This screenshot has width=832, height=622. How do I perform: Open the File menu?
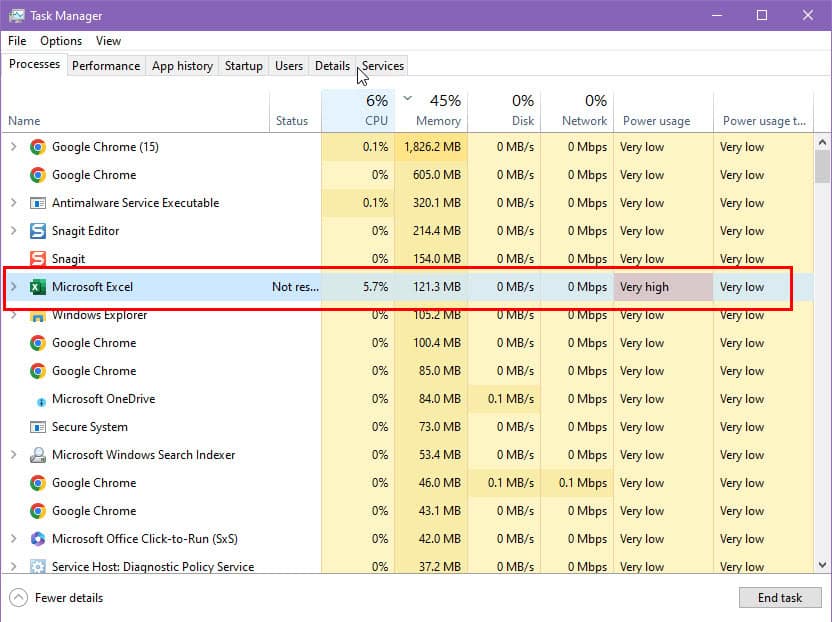pos(17,41)
